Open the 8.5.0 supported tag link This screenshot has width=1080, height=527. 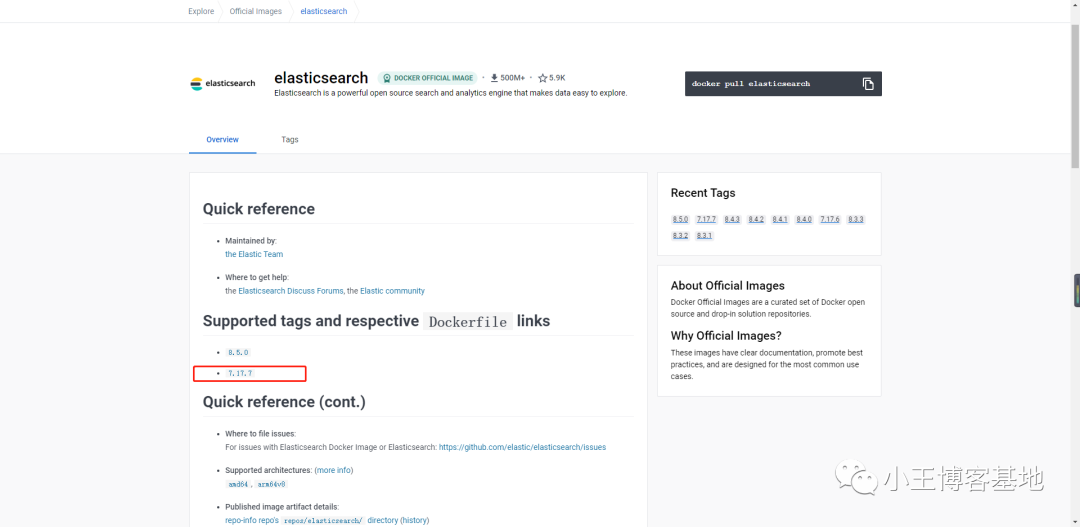pyautogui.click(x=238, y=353)
